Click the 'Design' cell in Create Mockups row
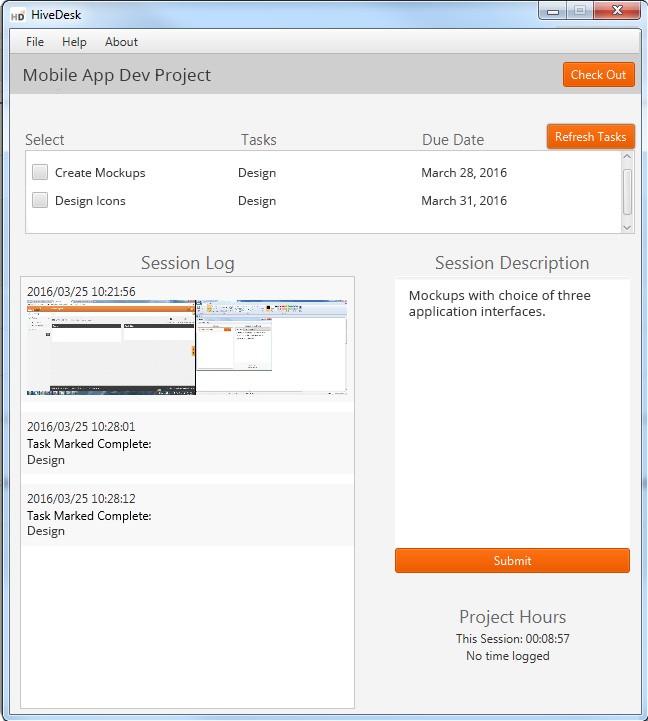This screenshot has width=648, height=721. click(x=257, y=173)
